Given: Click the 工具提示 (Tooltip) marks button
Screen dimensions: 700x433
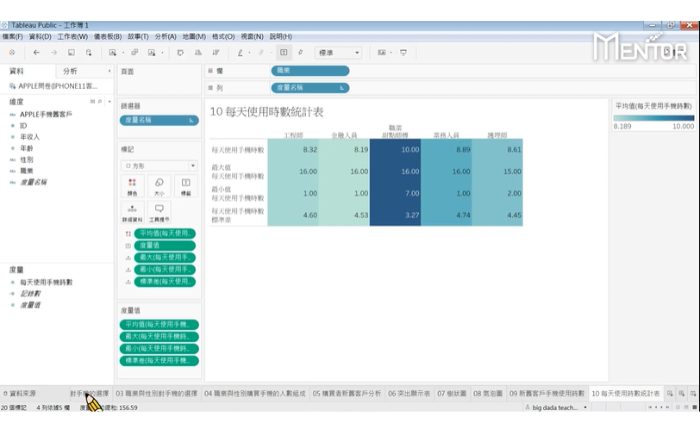Looking at the screenshot, I should coord(159,212).
